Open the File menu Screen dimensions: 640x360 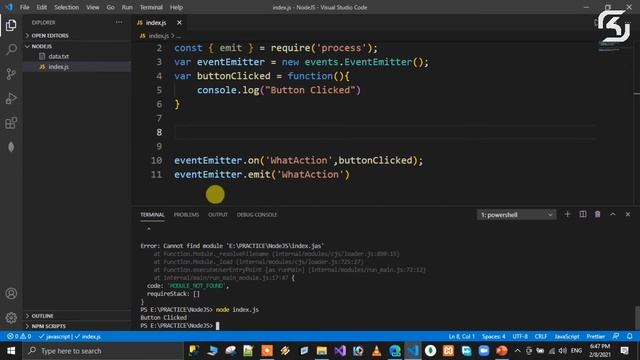(x=24, y=7)
